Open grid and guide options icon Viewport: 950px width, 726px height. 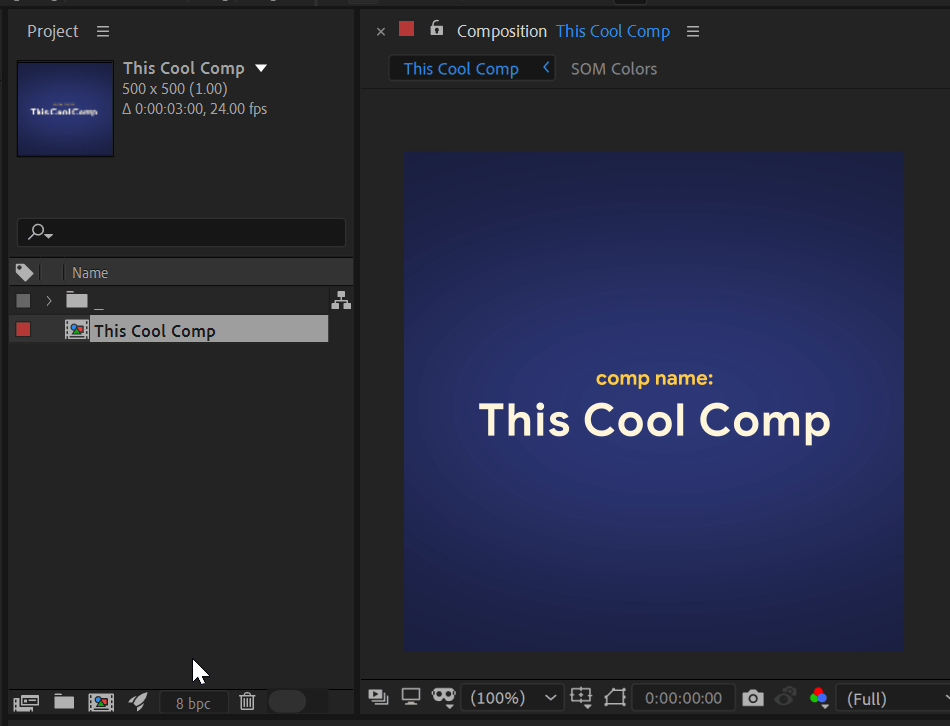click(581, 697)
